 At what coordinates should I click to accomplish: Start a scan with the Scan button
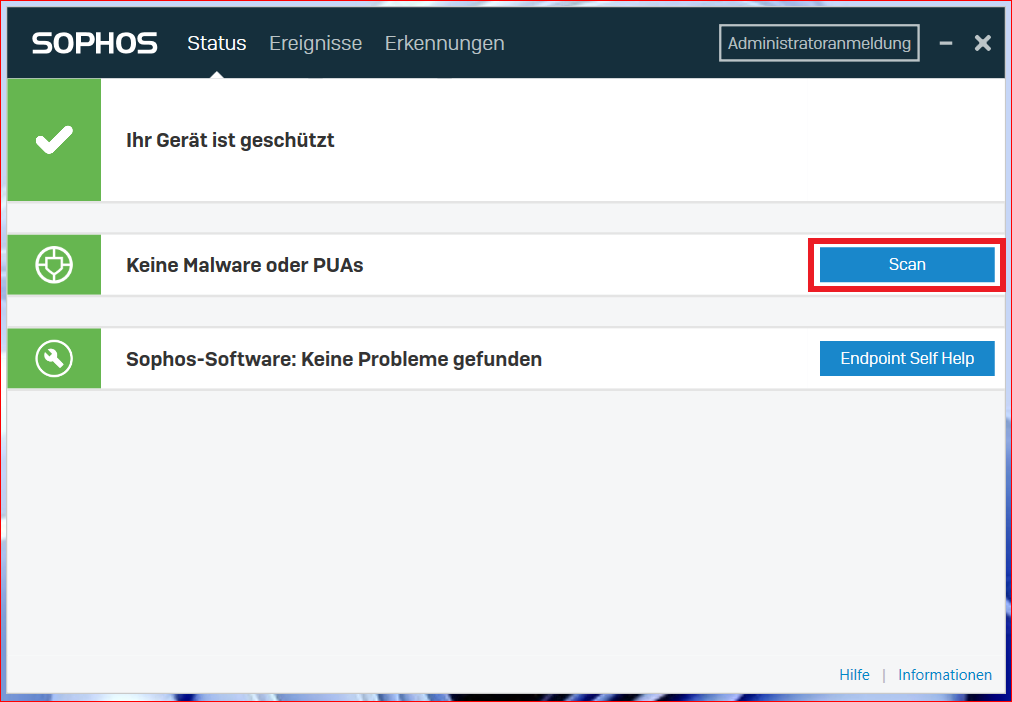[x=906, y=264]
